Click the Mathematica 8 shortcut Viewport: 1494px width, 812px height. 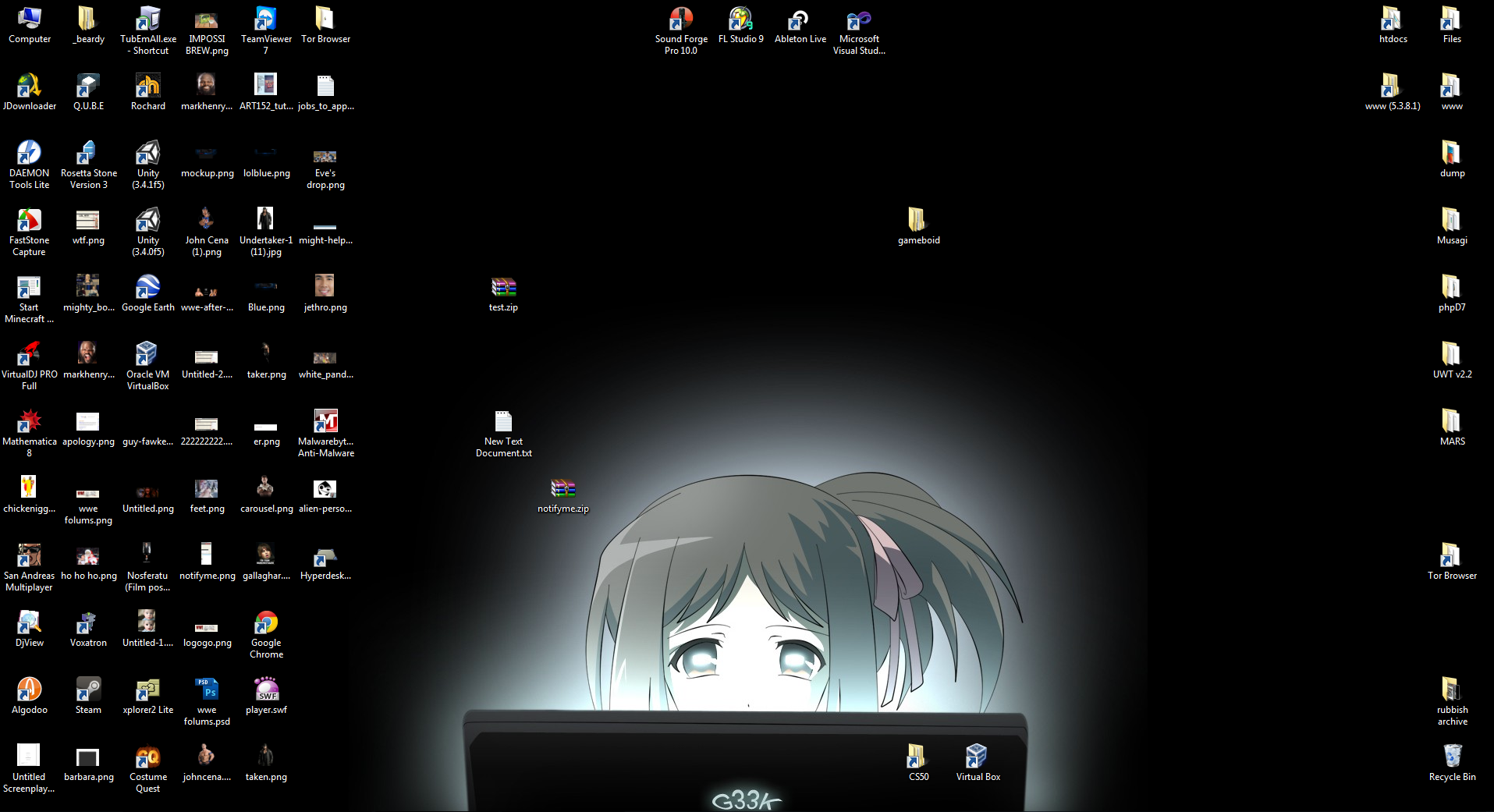[30, 422]
